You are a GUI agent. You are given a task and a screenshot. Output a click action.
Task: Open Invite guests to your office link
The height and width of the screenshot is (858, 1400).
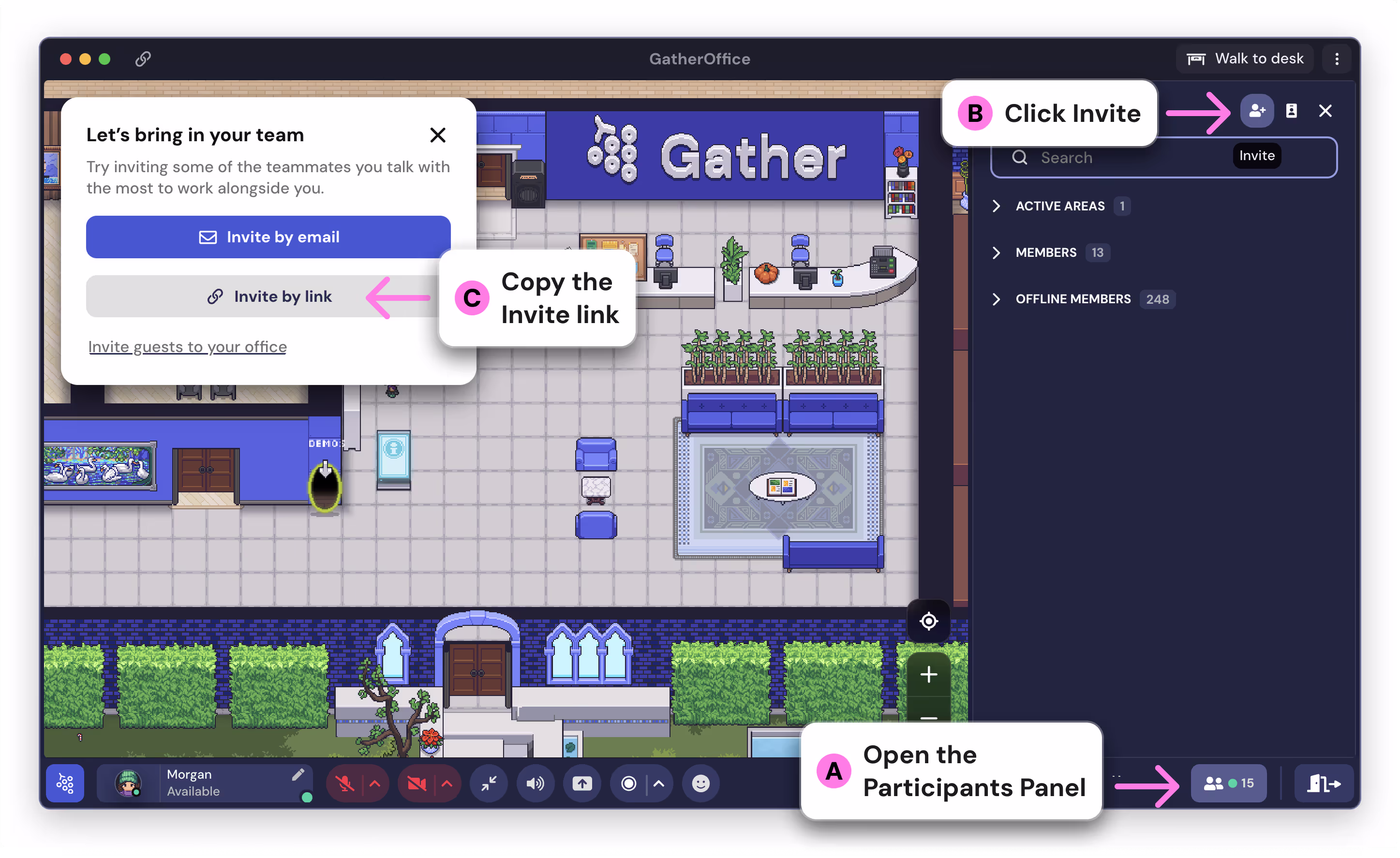(x=188, y=347)
